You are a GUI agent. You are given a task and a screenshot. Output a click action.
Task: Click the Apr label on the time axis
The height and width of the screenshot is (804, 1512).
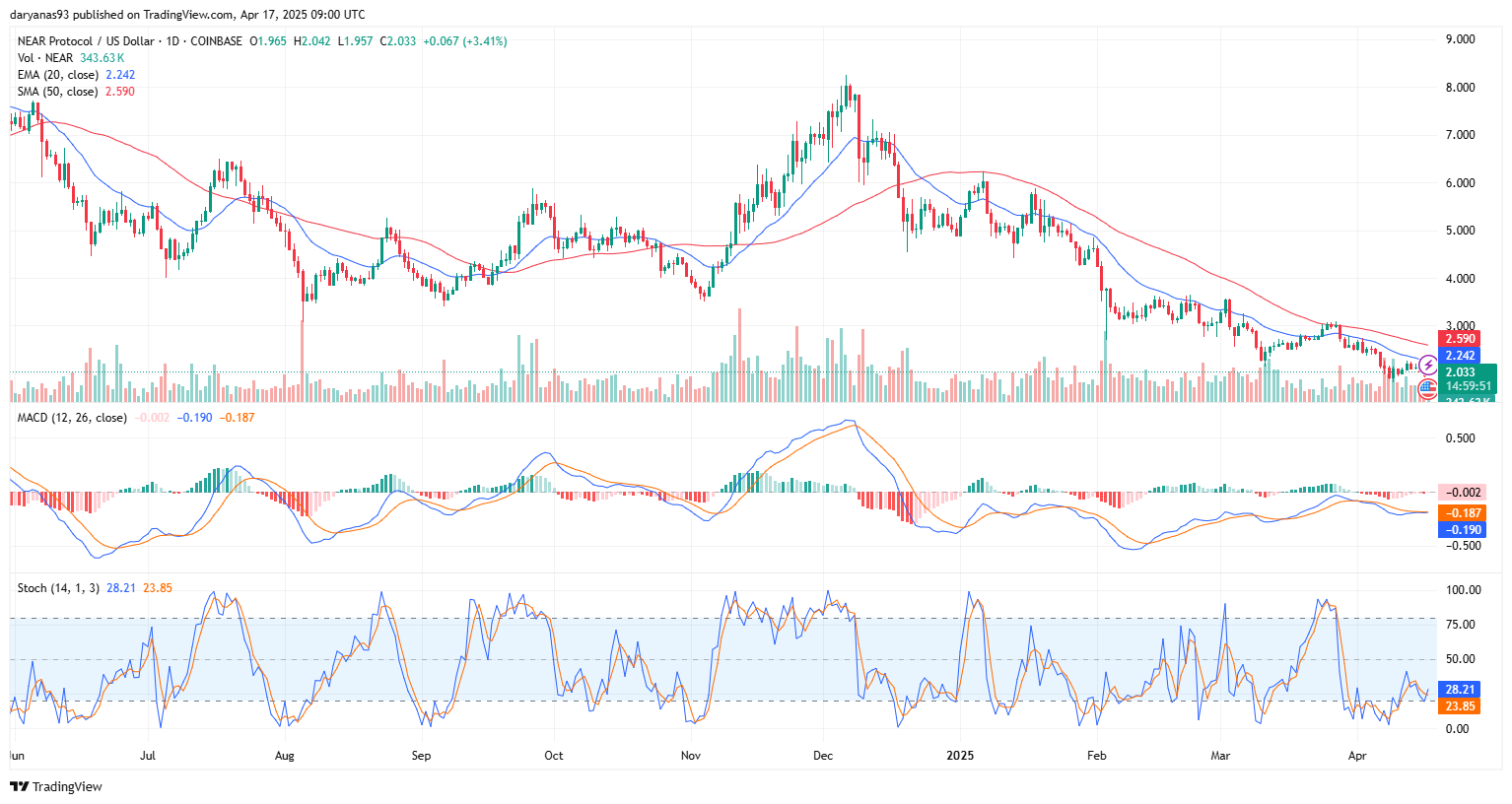(1357, 756)
